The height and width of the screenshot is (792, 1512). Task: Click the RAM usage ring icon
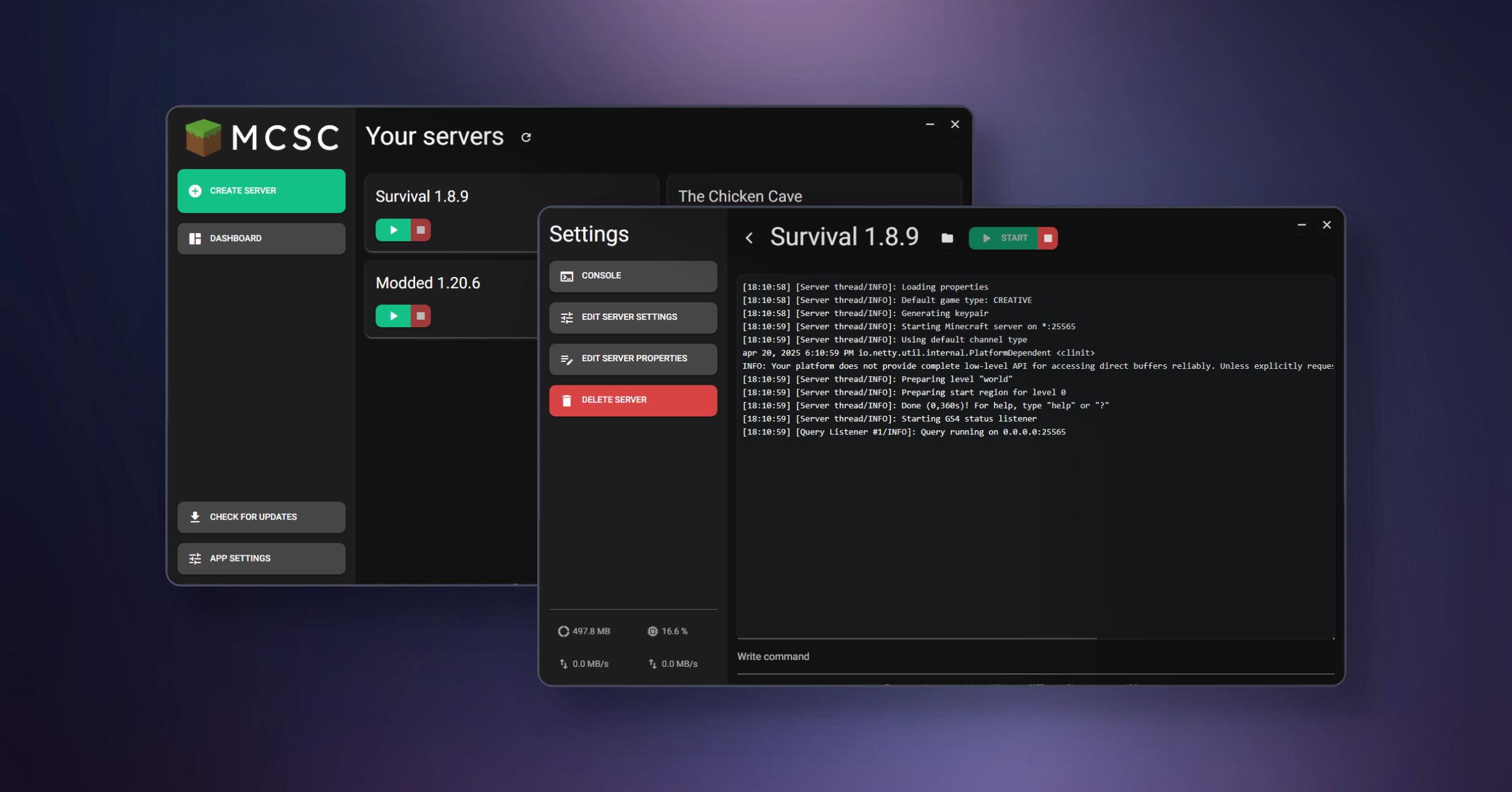point(563,631)
